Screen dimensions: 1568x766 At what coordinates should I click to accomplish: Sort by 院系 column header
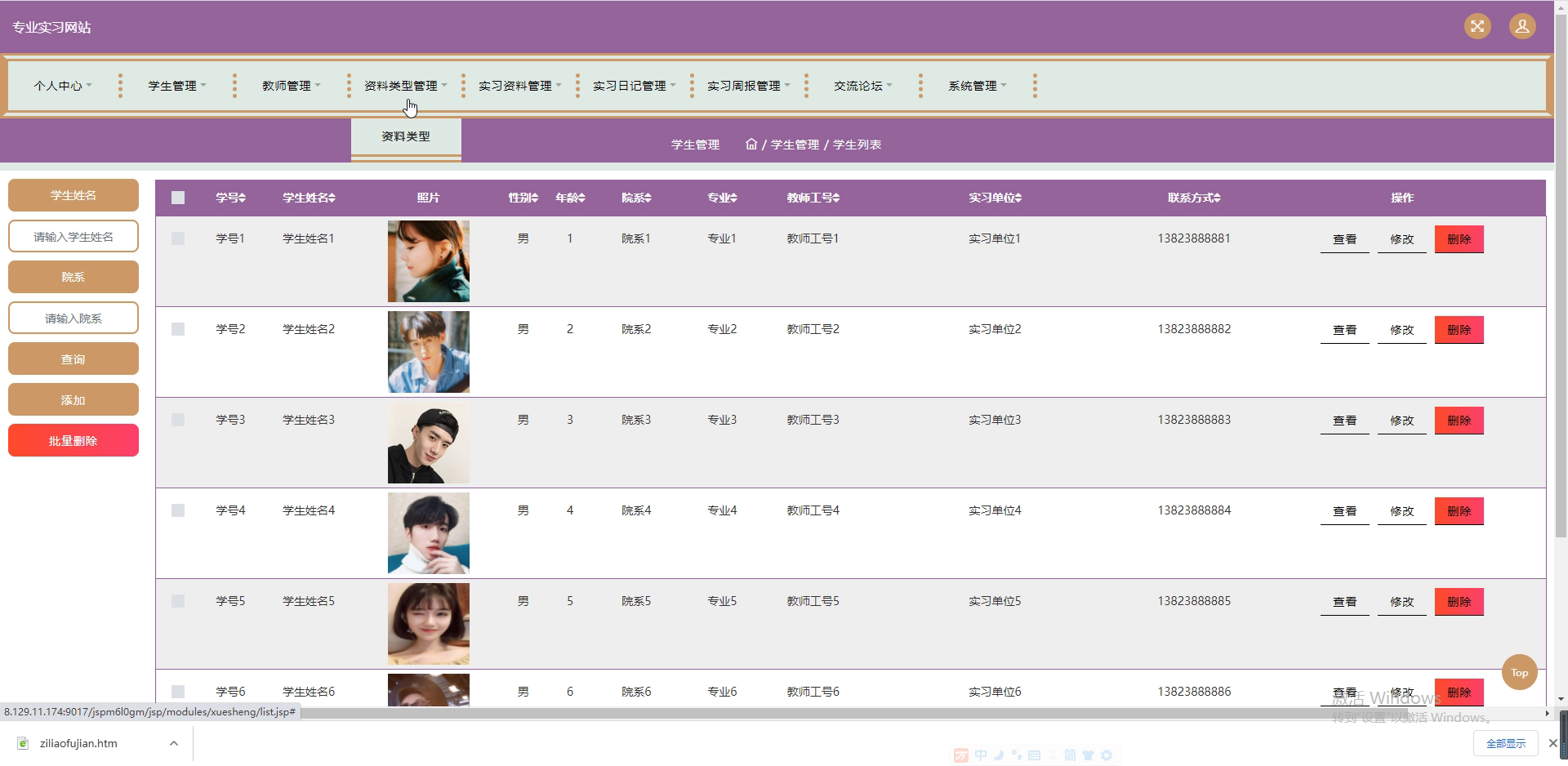click(x=636, y=198)
